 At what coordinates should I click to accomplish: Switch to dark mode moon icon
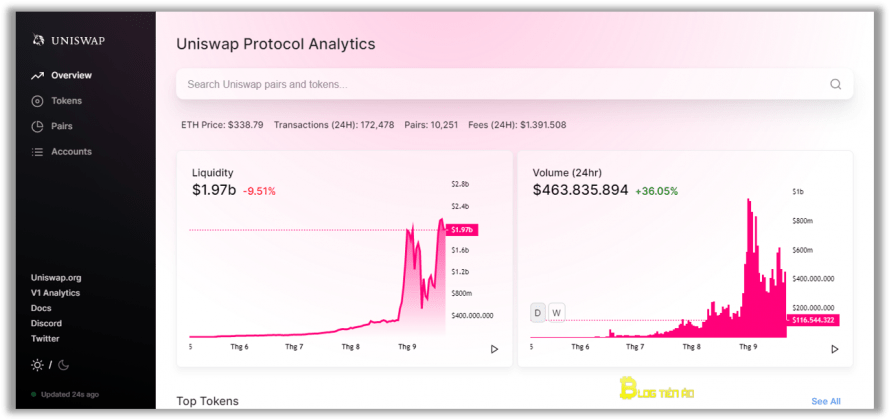pos(64,365)
